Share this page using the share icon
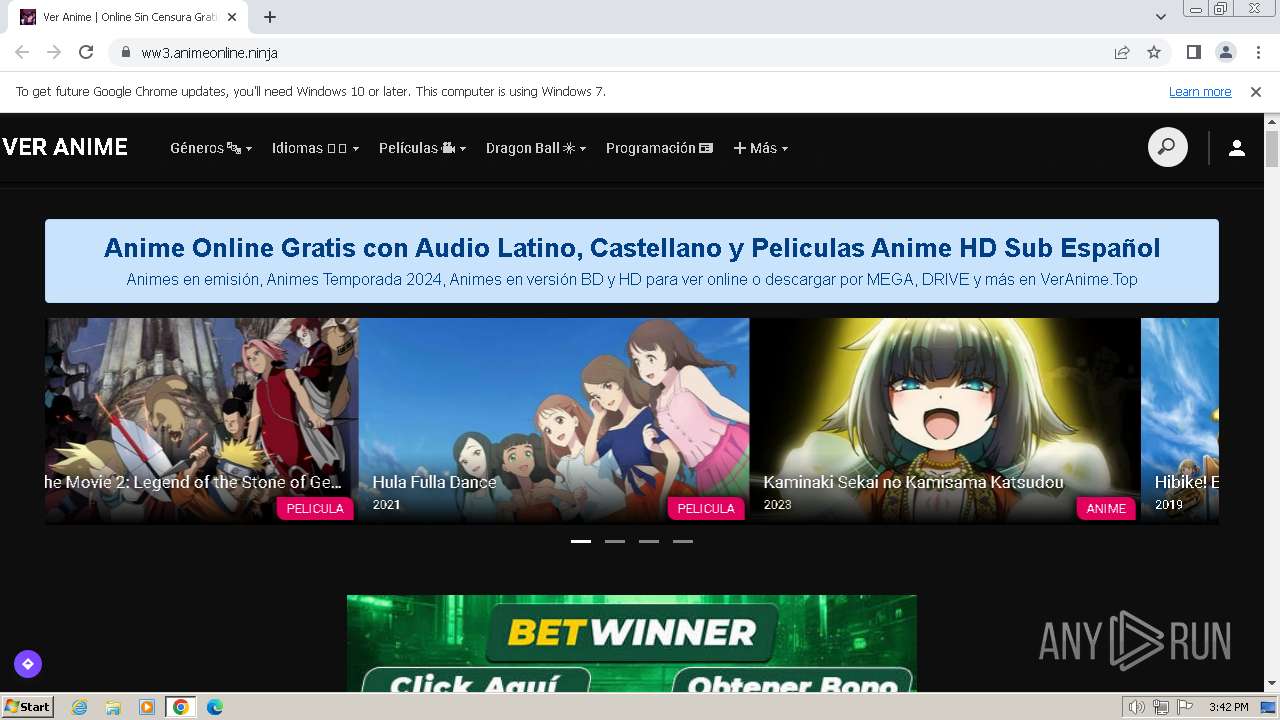 1122,52
